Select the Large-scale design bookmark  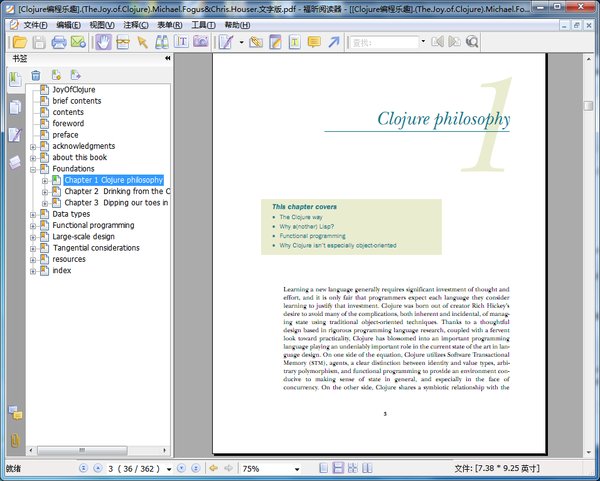pyautogui.click(x=83, y=236)
